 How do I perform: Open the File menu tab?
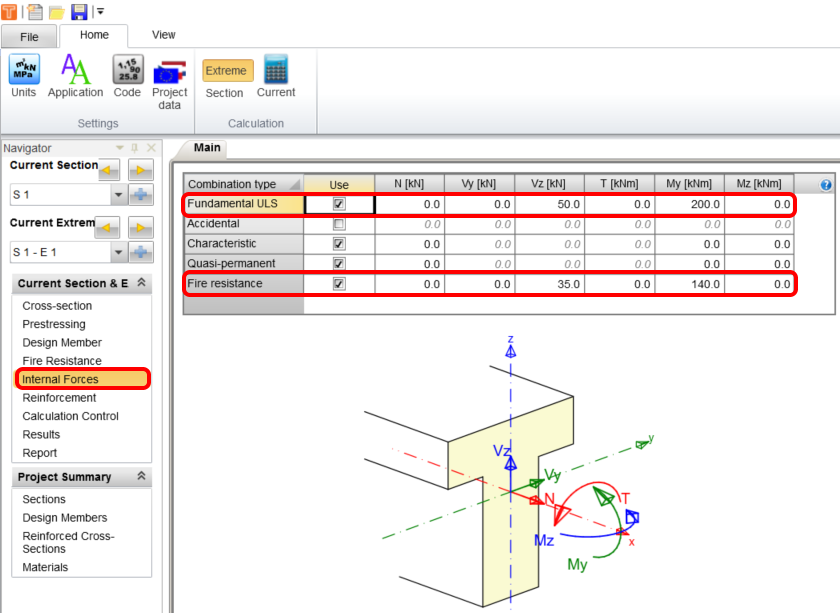tap(29, 36)
